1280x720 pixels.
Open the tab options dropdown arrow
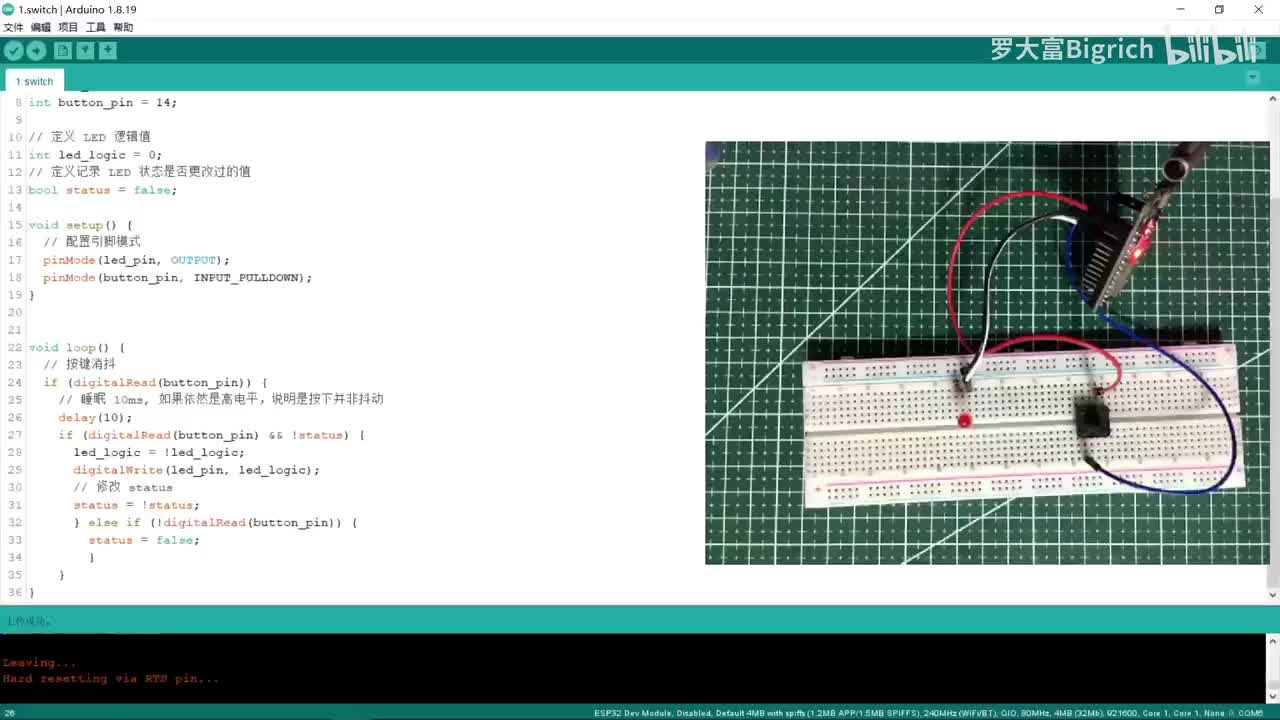click(x=1252, y=77)
